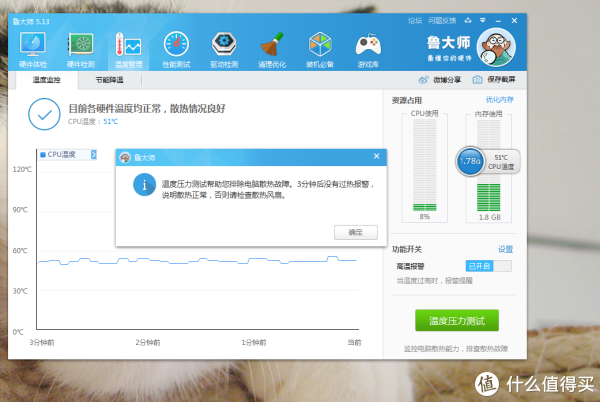Viewport: 600px width, 402px height.
Task: Click the 51℃ CPU温度 floating widget
Action: 501,162
